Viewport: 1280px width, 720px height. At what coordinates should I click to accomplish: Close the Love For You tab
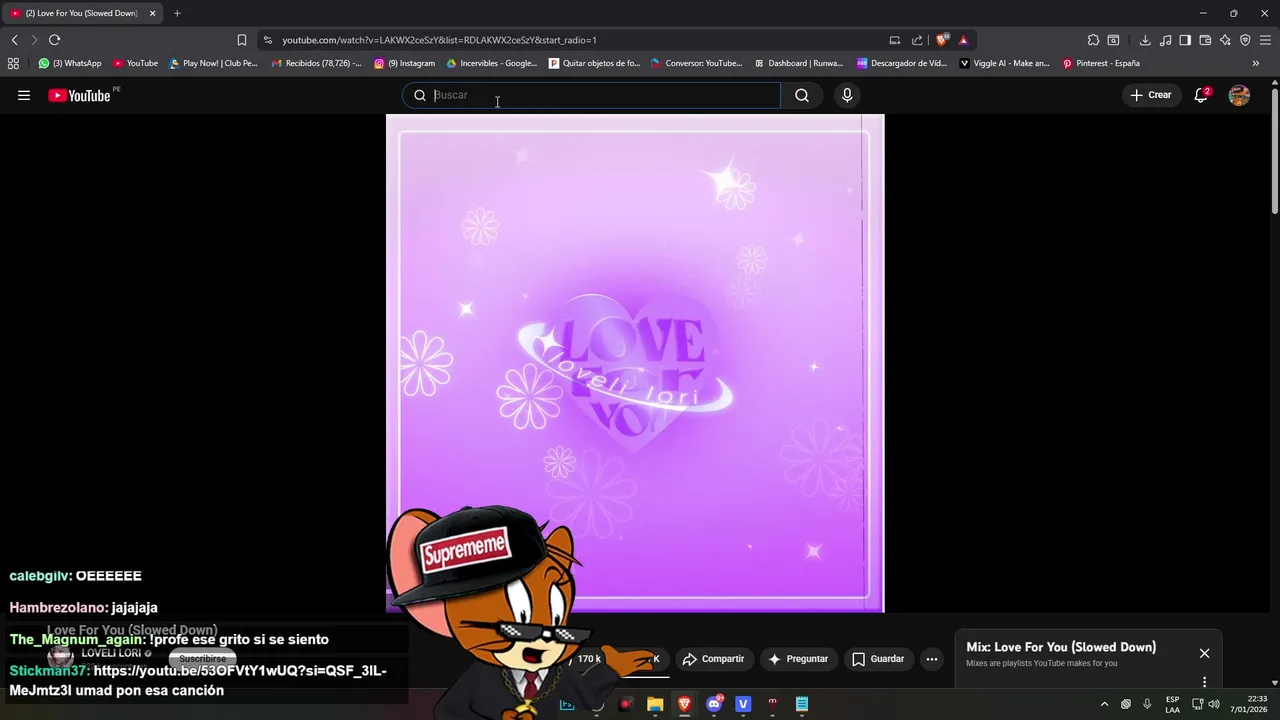tap(152, 13)
